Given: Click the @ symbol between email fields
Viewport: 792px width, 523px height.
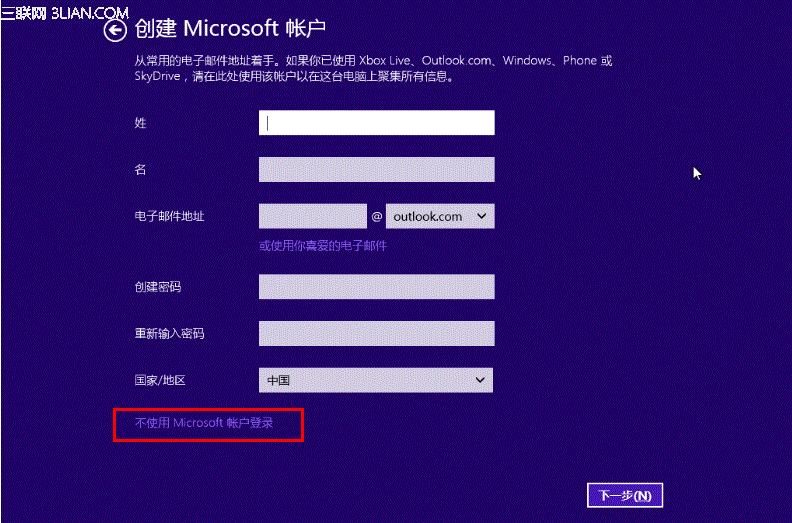Looking at the screenshot, I should (377, 216).
